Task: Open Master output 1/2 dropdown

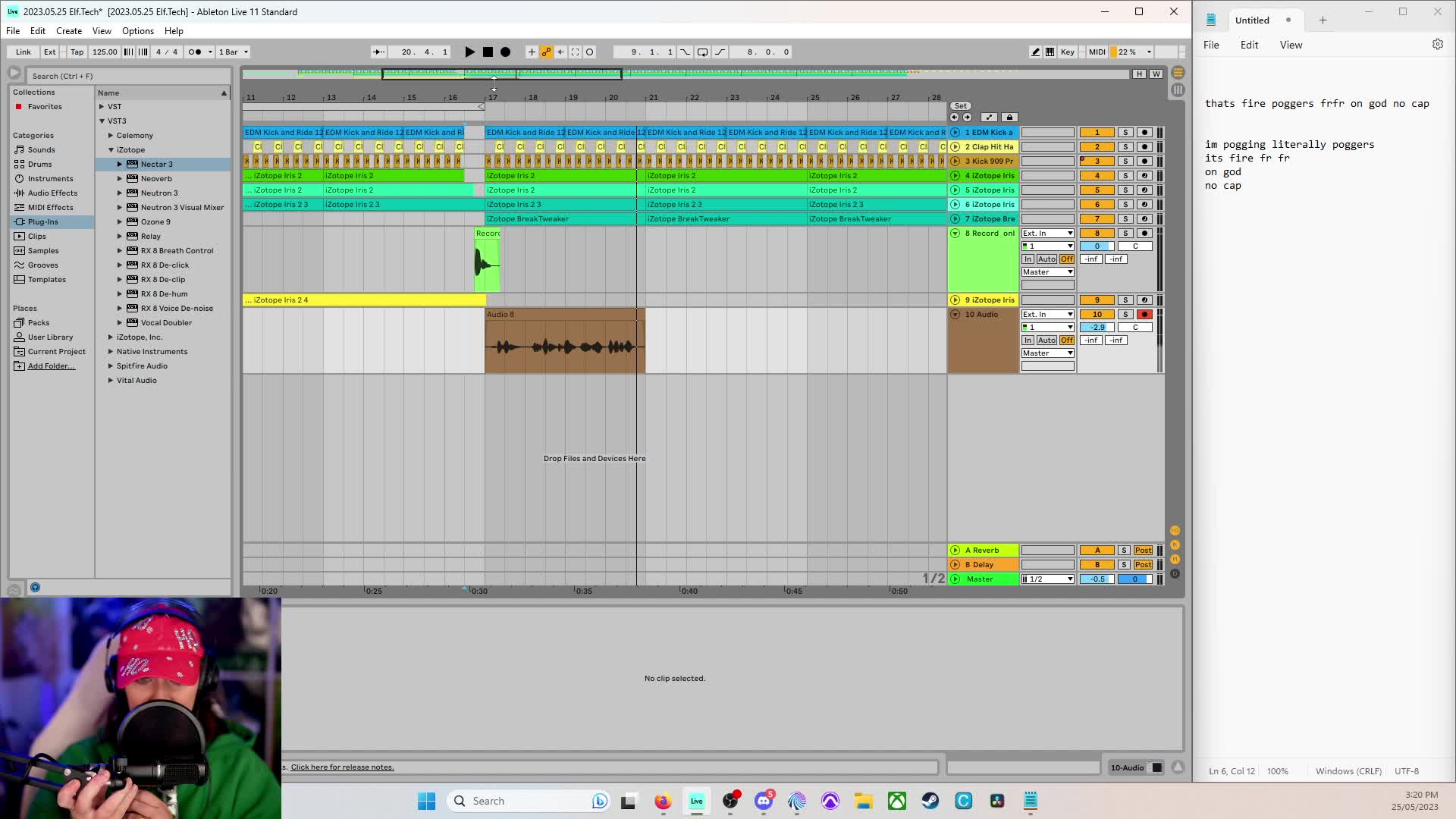Action: (x=1047, y=579)
